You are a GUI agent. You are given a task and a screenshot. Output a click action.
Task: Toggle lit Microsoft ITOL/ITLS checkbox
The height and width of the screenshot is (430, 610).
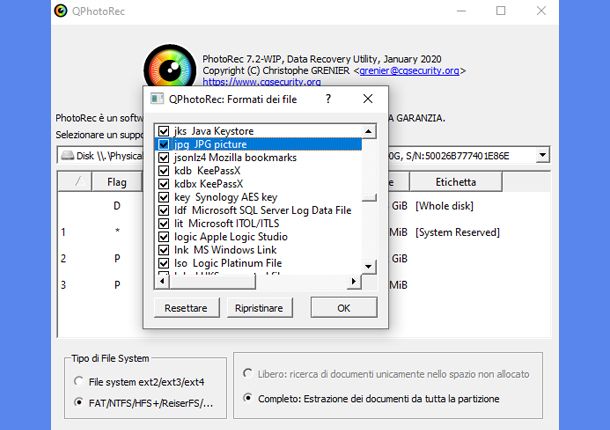coord(164,224)
